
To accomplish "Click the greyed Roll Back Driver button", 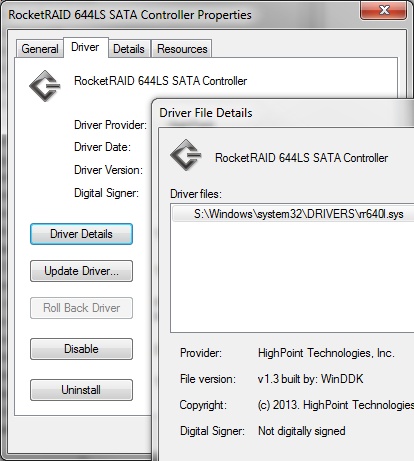I will tap(81, 308).
